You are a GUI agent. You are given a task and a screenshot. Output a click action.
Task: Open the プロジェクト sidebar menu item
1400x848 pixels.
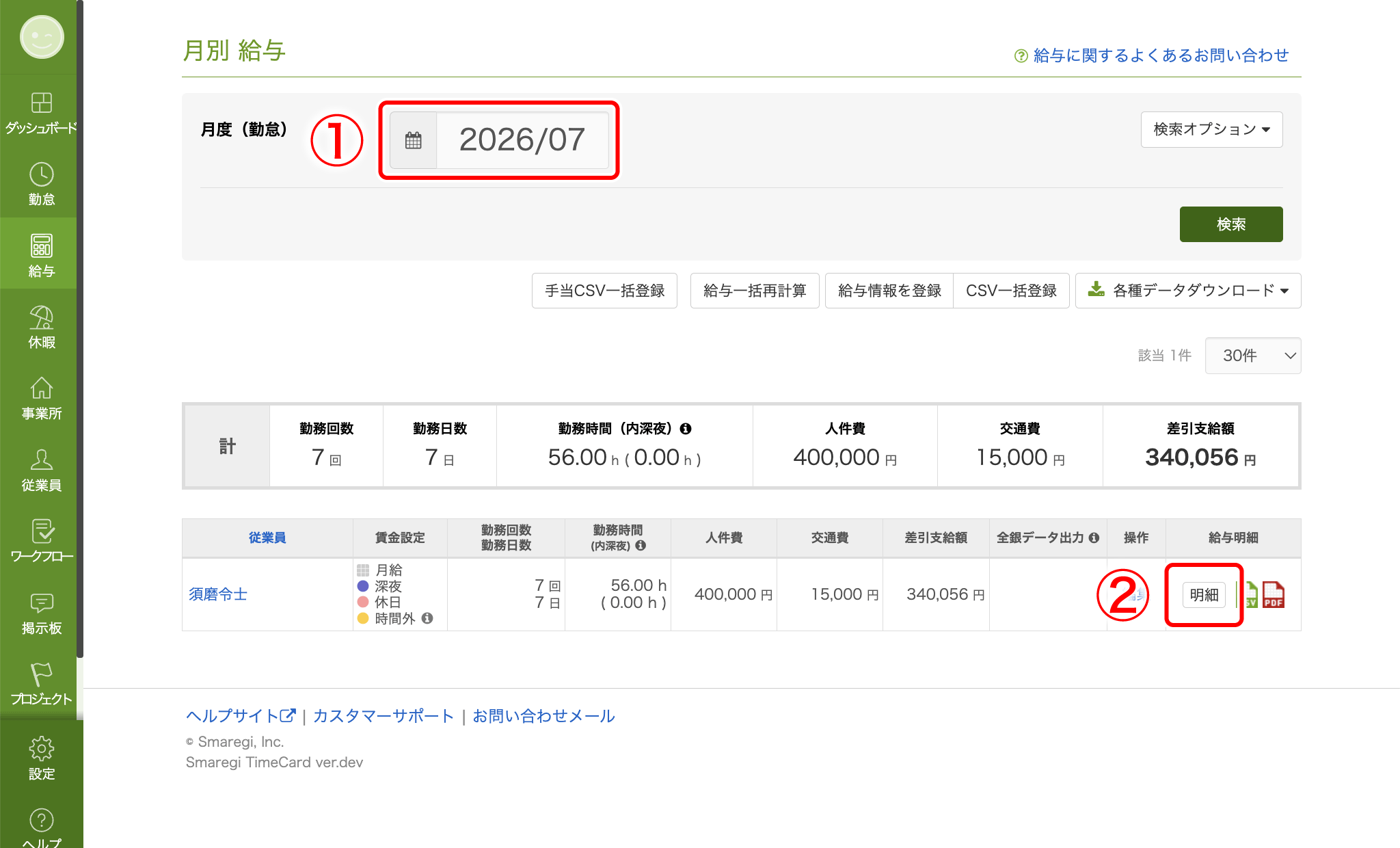pos(41,683)
